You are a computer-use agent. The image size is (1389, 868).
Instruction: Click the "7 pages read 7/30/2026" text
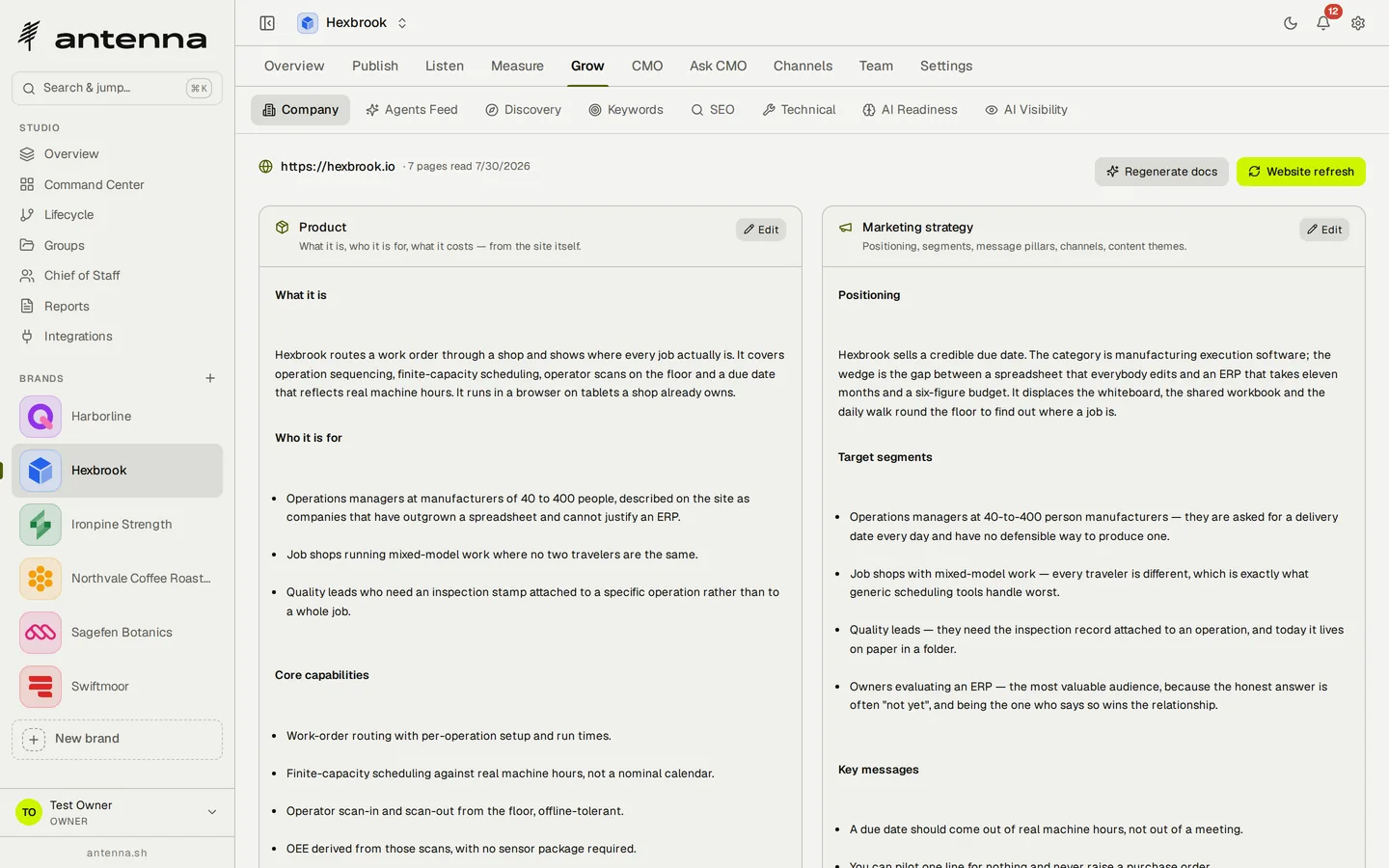469,167
